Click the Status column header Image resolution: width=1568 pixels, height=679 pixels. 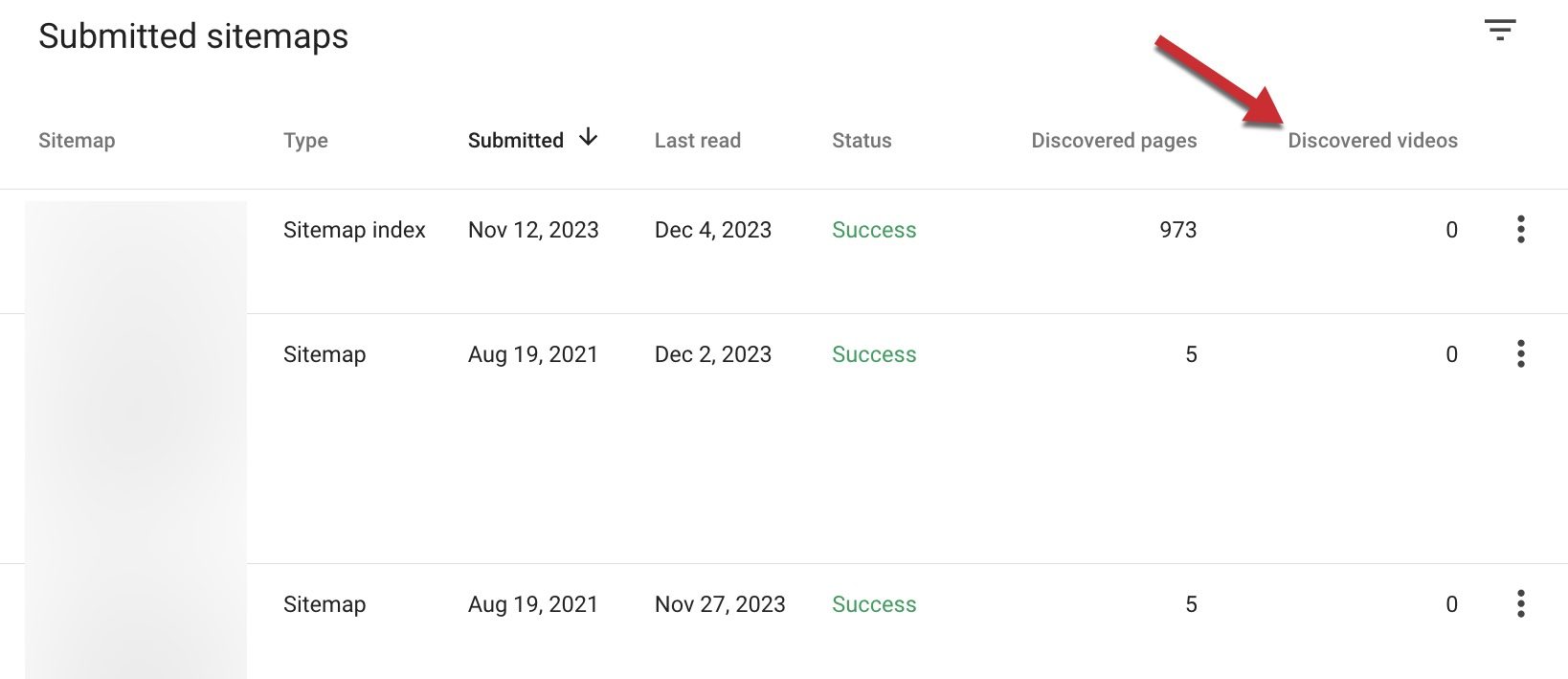(x=862, y=140)
